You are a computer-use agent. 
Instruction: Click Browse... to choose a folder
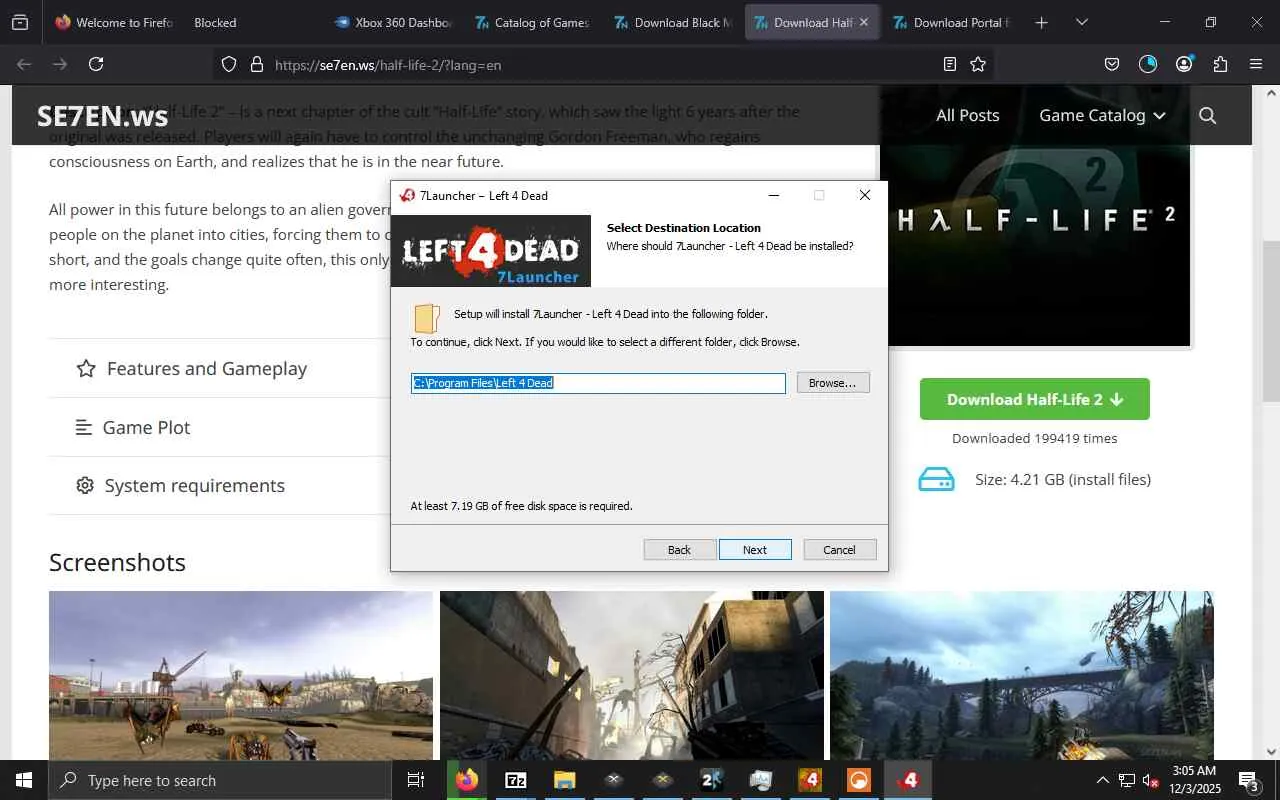pos(833,383)
